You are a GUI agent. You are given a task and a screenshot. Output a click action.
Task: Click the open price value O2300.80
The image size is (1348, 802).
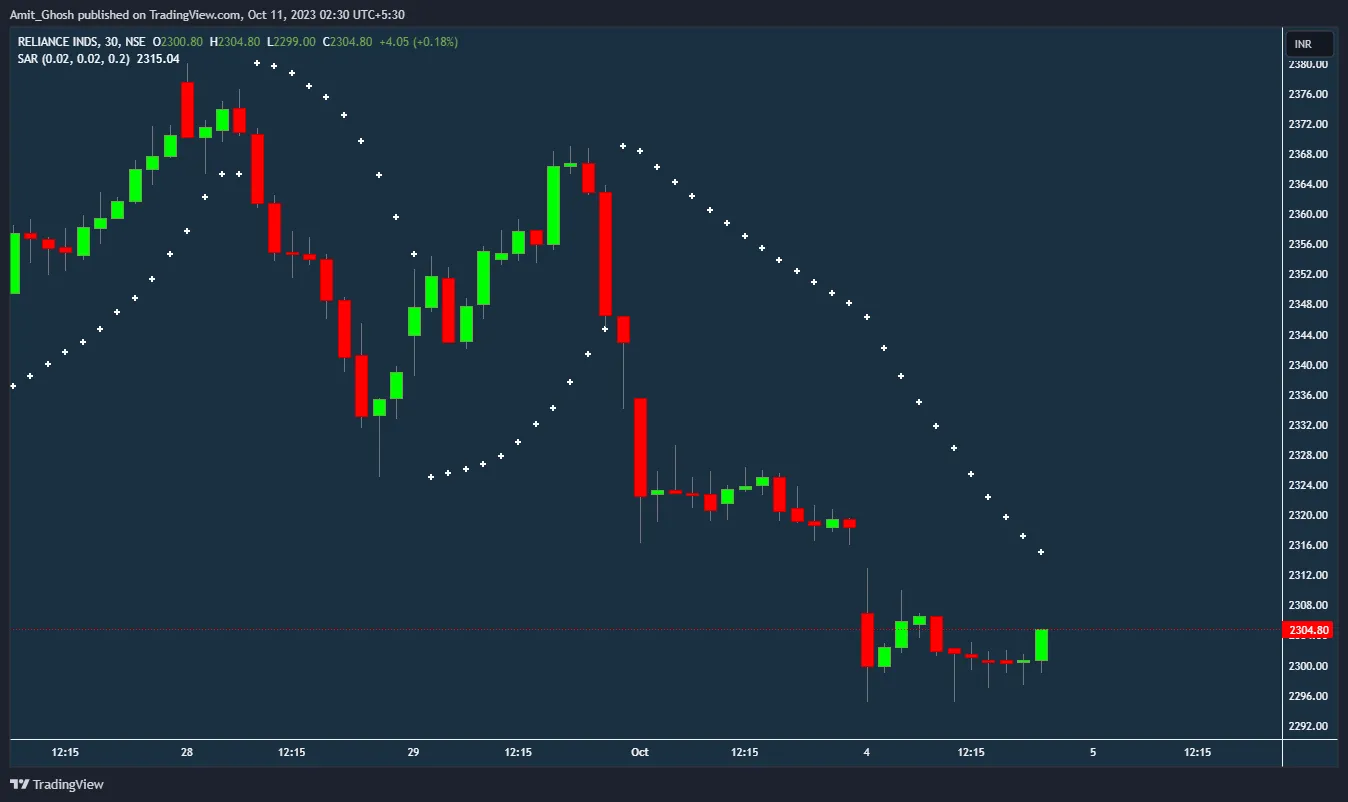pos(178,42)
